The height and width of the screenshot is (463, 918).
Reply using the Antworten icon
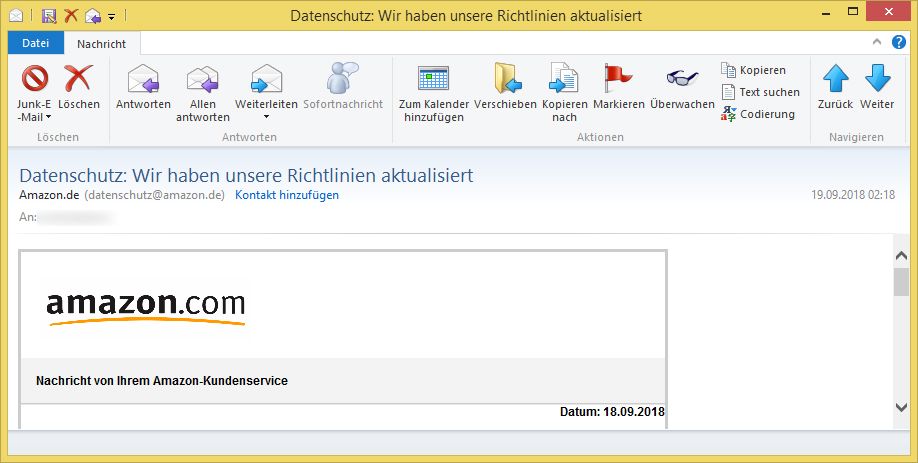(143, 78)
